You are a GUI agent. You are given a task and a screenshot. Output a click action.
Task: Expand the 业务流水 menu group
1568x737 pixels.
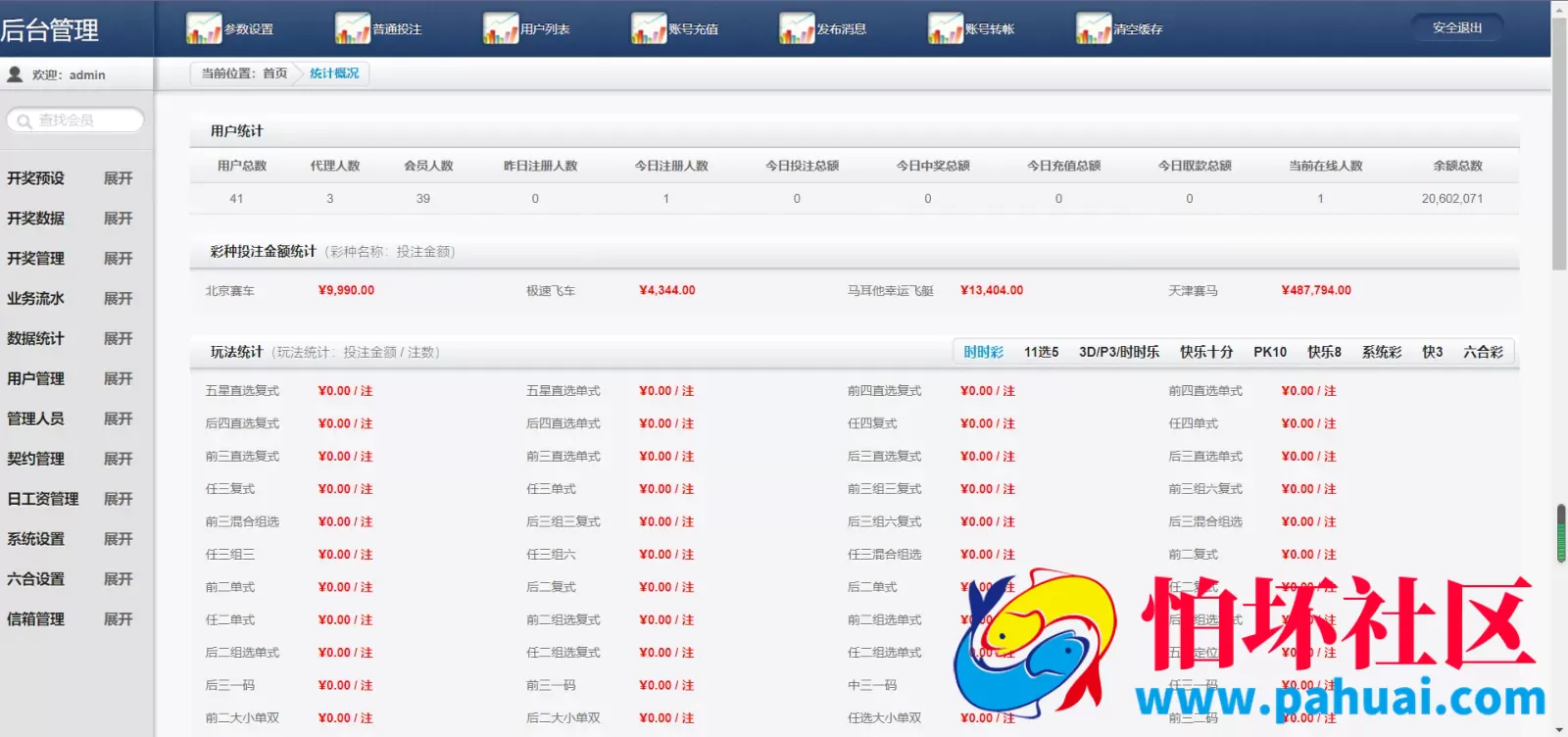(x=118, y=299)
